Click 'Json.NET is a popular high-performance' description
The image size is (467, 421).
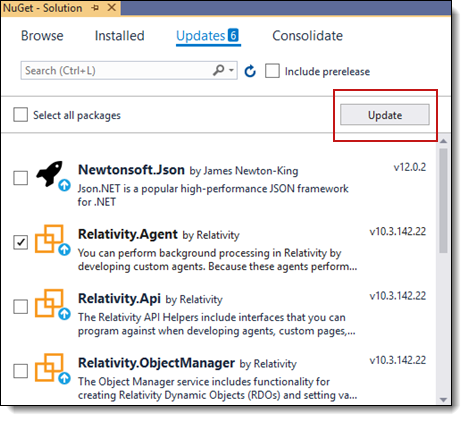(213, 195)
